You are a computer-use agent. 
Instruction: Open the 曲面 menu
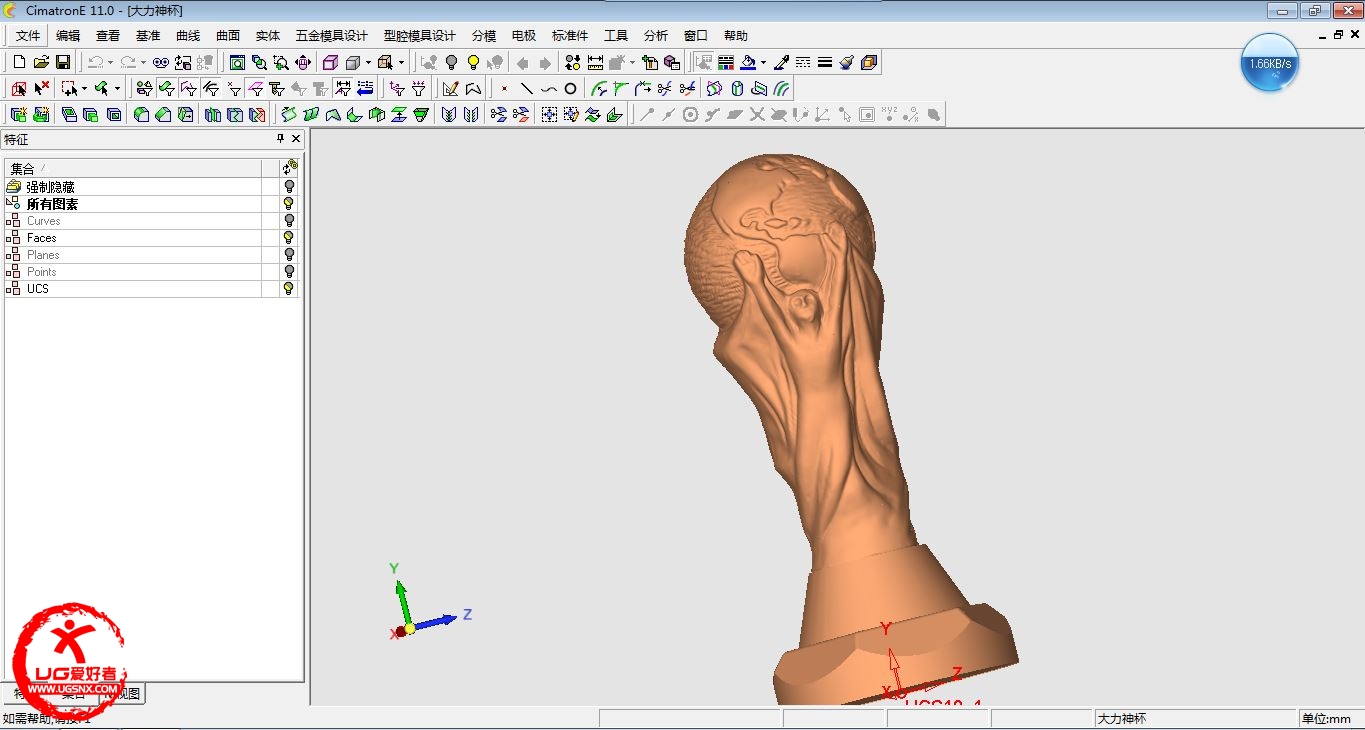pyautogui.click(x=228, y=36)
